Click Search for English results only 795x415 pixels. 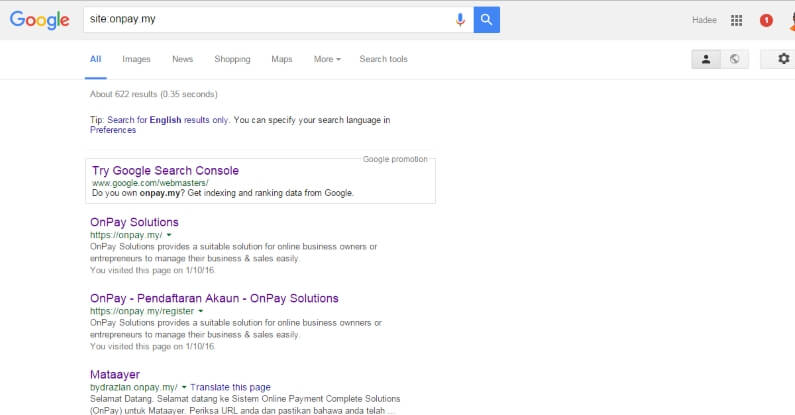pos(168,120)
